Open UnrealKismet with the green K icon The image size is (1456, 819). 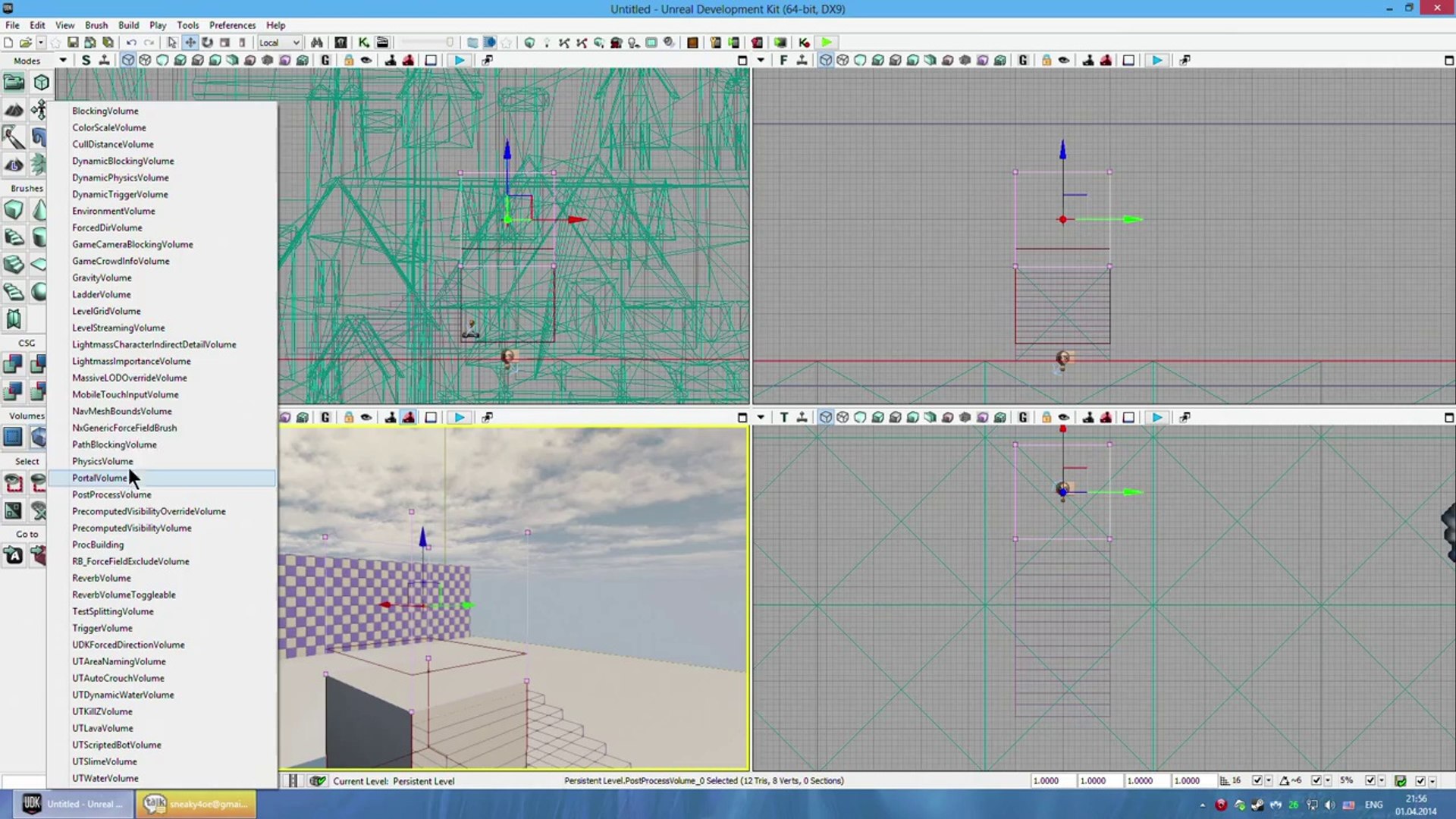[364, 42]
